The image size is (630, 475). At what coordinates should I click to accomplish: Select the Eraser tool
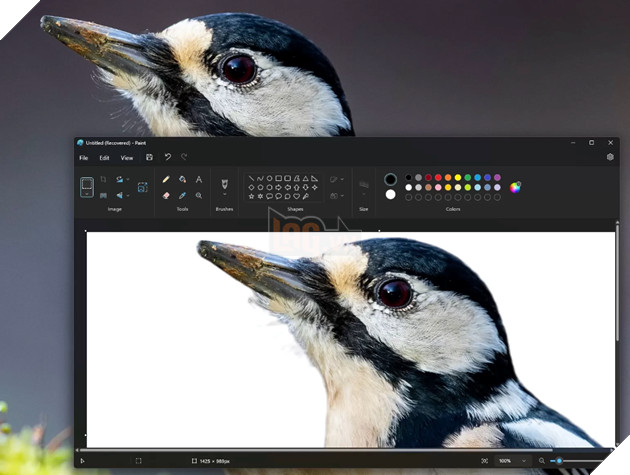tap(166, 195)
